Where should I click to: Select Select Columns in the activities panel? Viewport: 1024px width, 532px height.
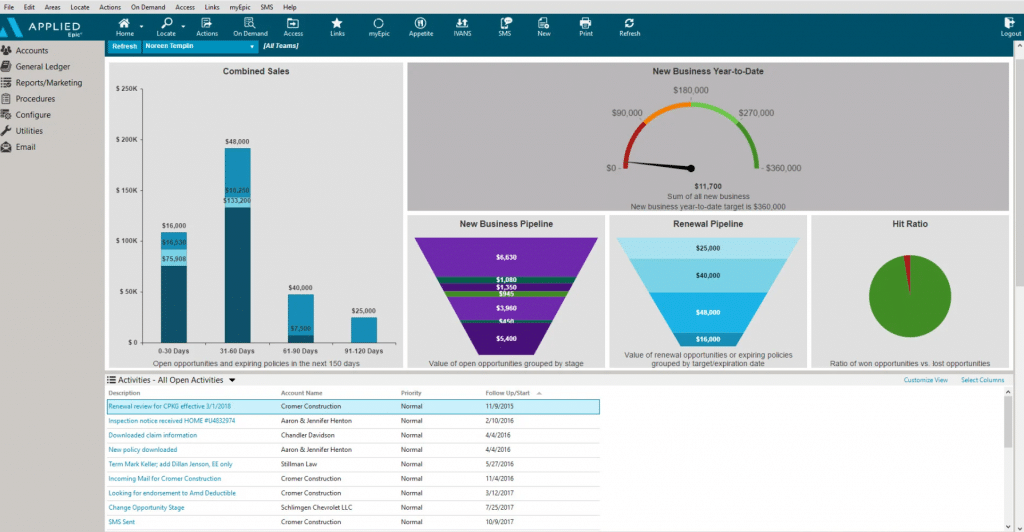point(982,380)
